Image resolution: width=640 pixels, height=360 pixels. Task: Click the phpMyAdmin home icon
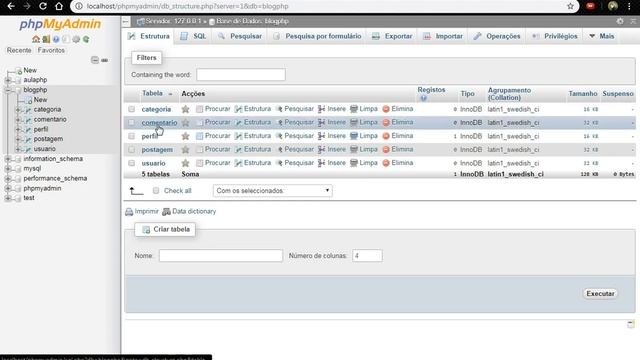36,39
